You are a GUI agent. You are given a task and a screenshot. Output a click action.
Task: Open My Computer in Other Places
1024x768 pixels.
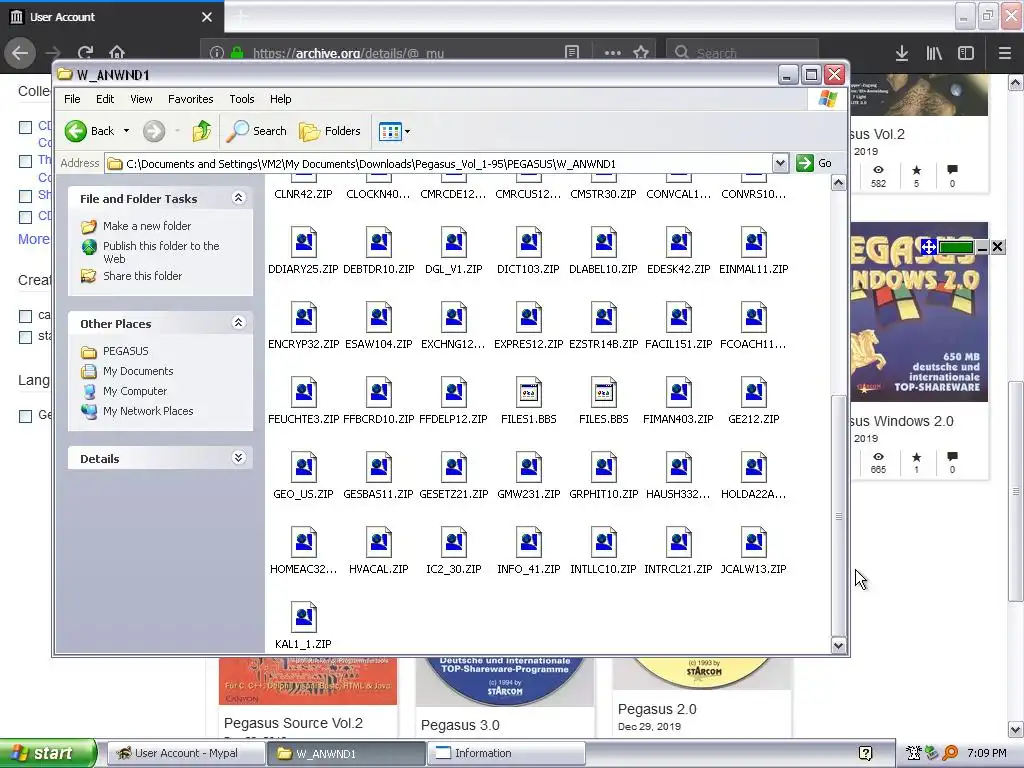point(135,391)
